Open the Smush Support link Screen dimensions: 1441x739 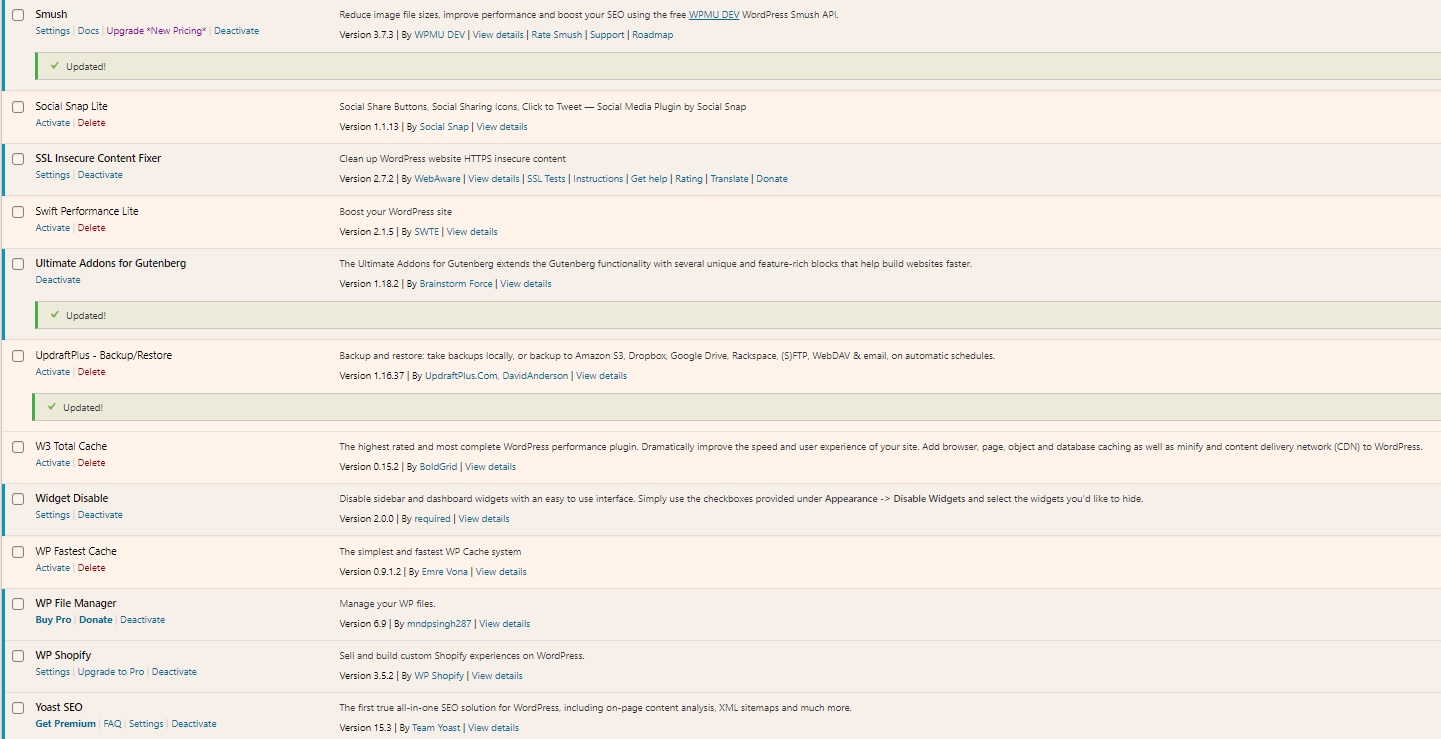click(607, 35)
